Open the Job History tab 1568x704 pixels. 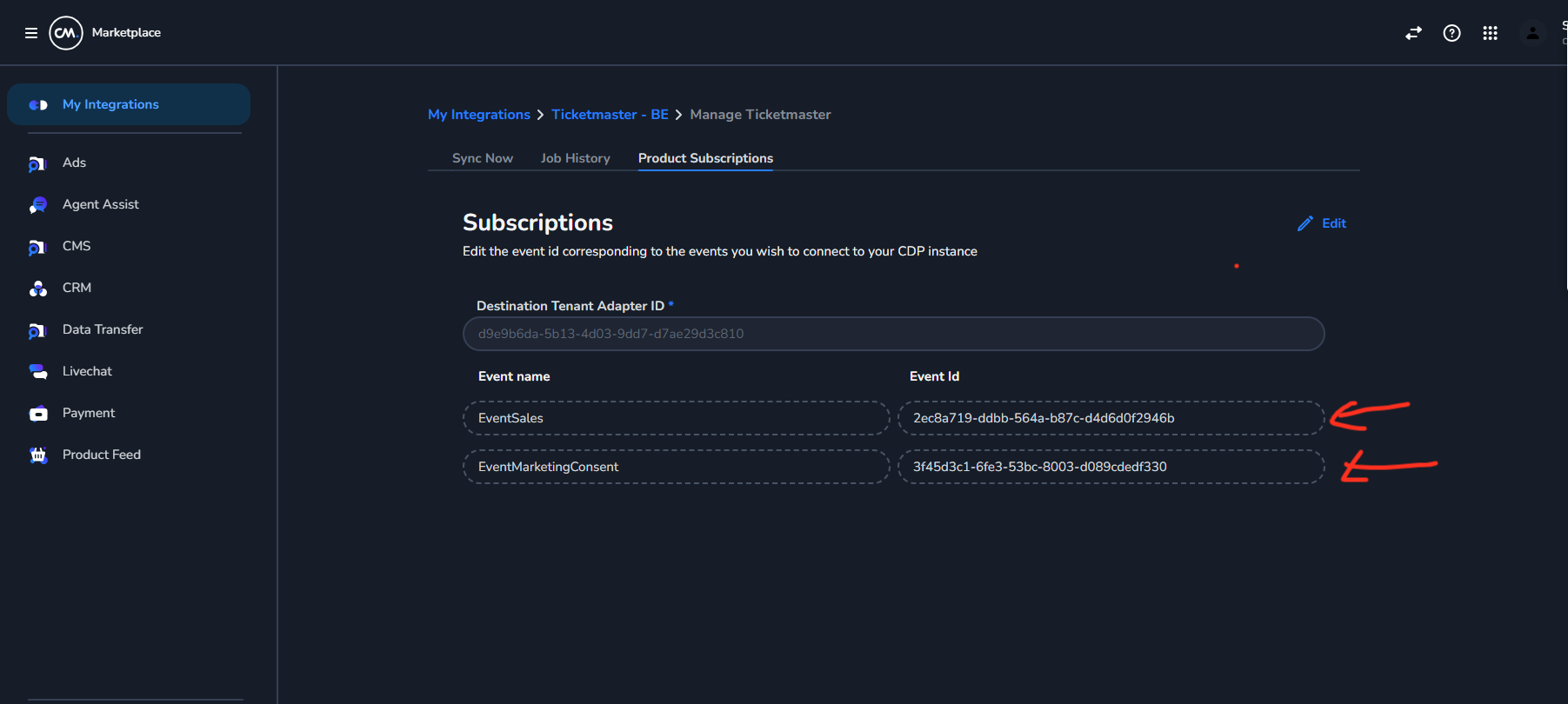coord(576,158)
